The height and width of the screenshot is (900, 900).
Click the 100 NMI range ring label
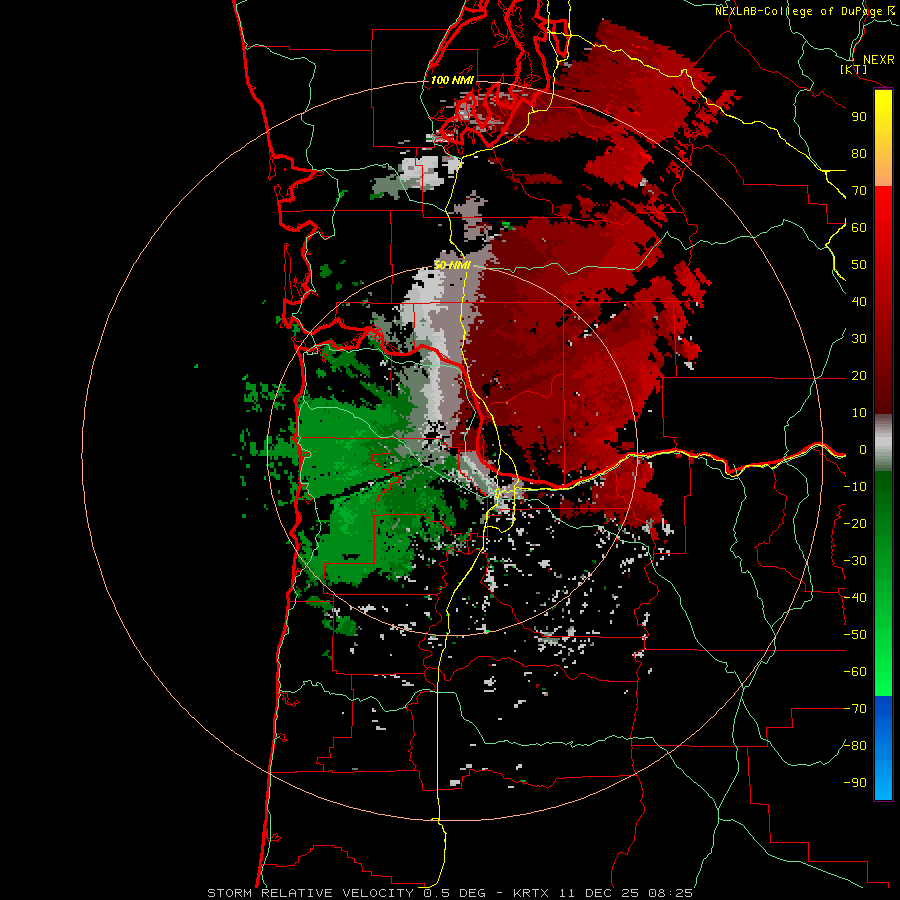coord(452,80)
